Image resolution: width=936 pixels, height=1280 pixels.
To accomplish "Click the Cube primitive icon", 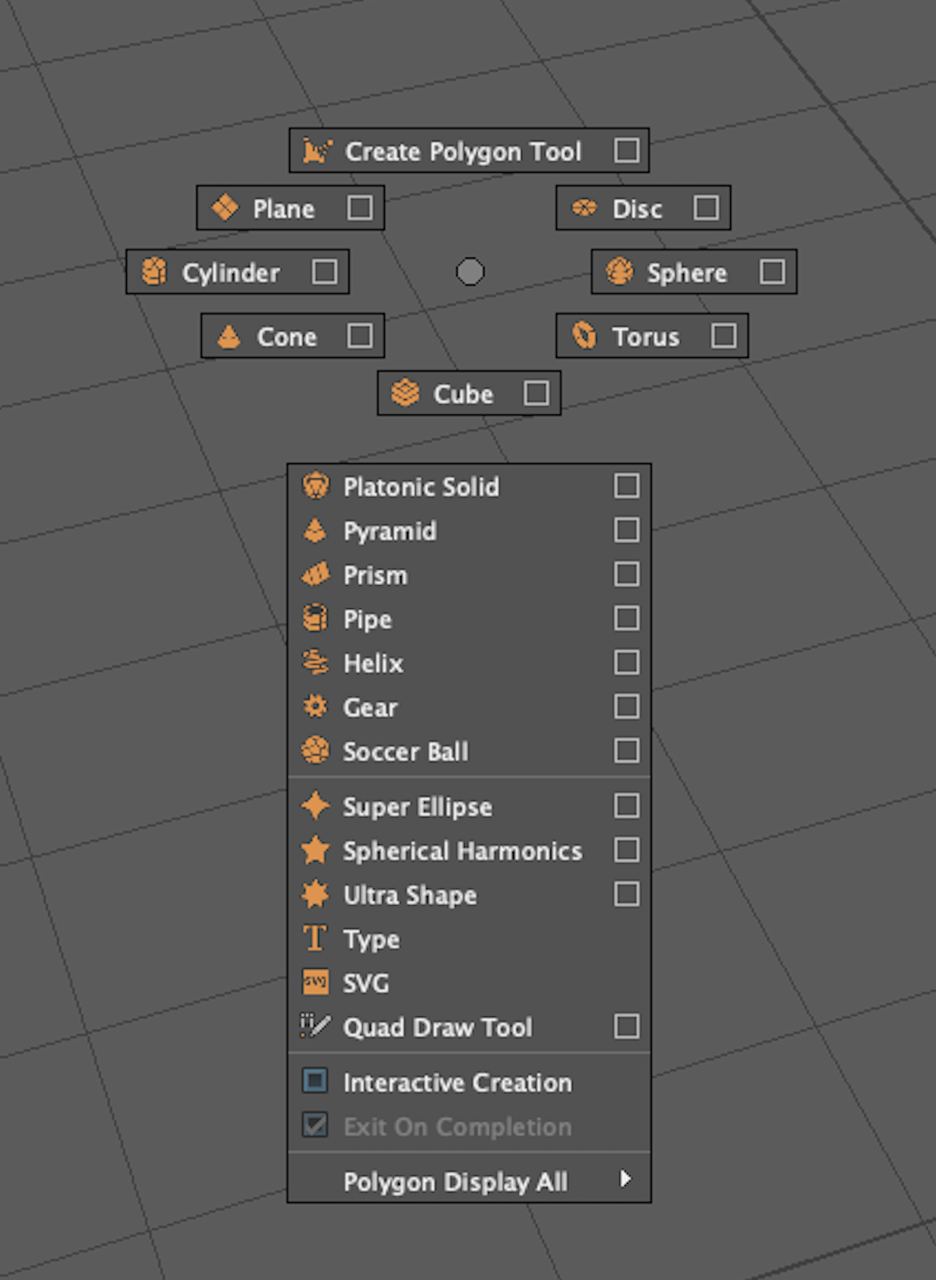I will click(405, 393).
